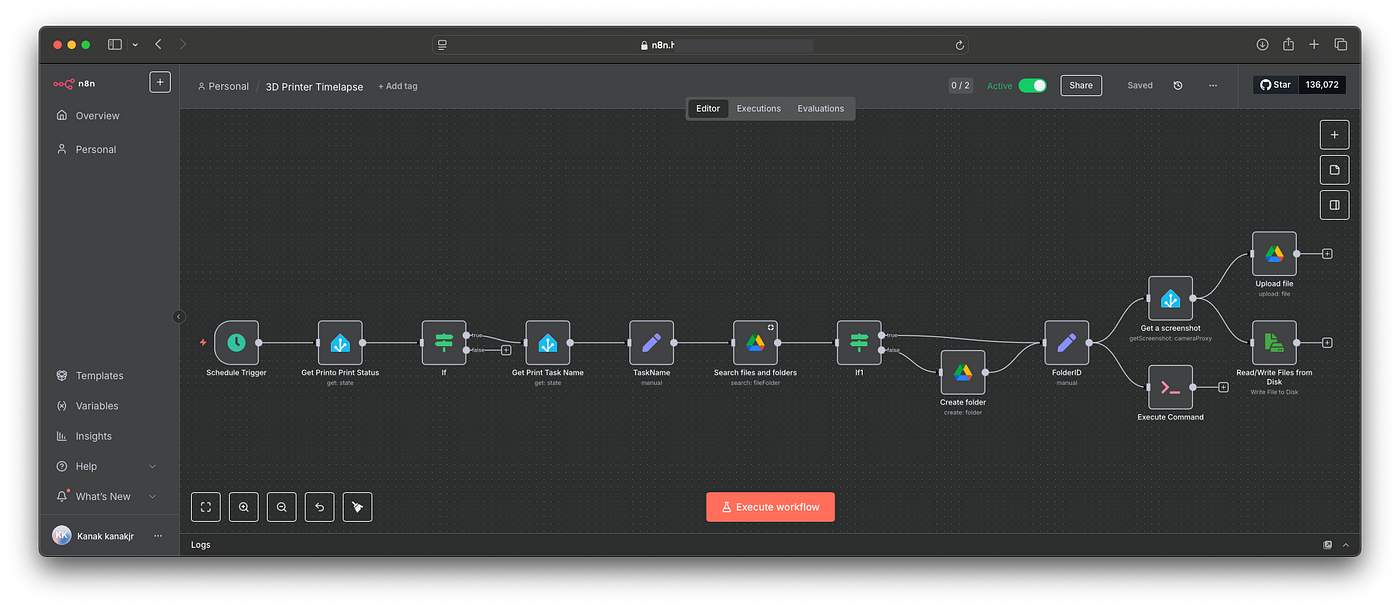Open Variables from the sidebar
The image size is (1400, 608).
point(97,405)
